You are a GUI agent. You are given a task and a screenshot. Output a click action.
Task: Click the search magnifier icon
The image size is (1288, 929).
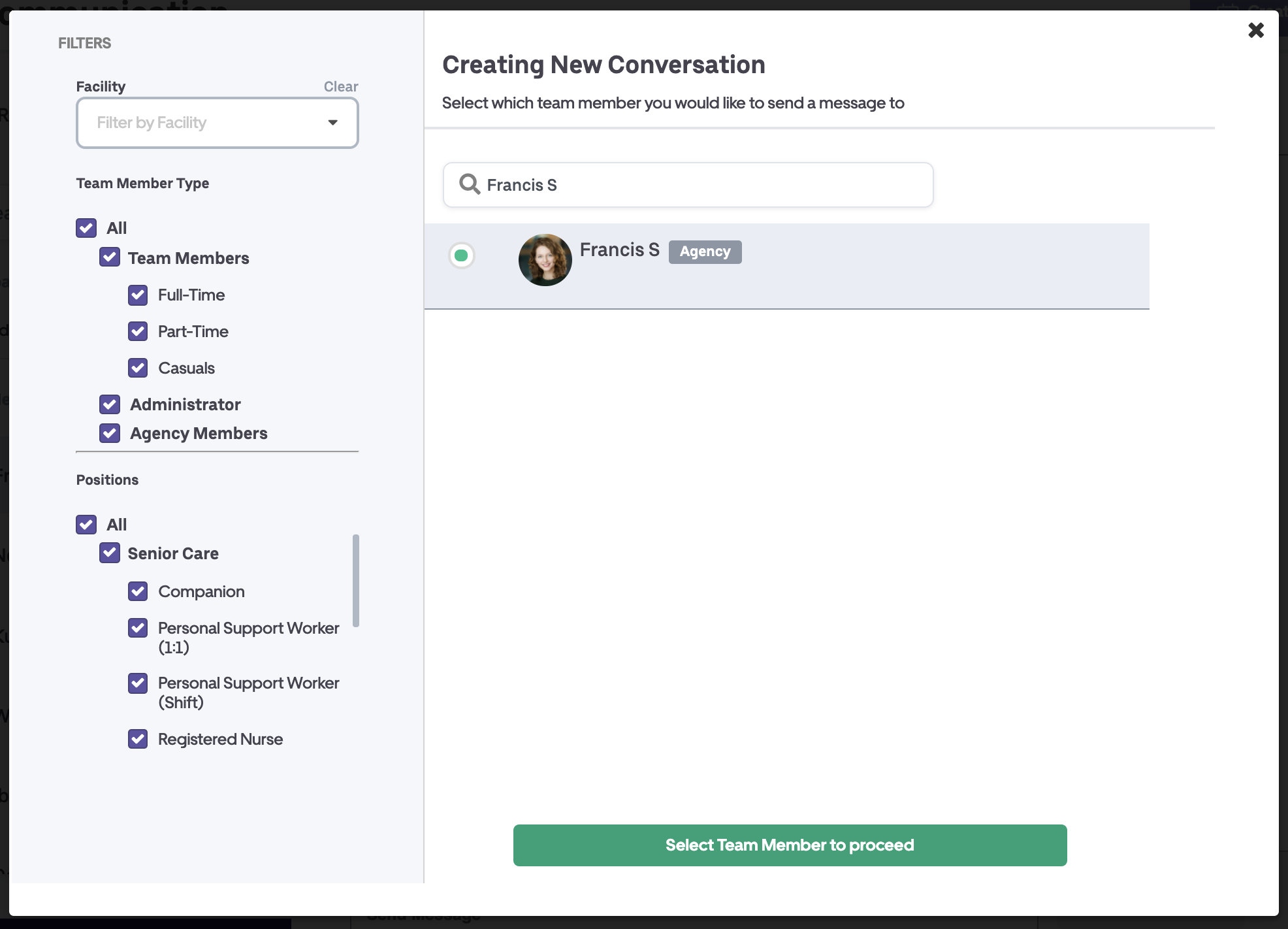(x=470, y=184)
